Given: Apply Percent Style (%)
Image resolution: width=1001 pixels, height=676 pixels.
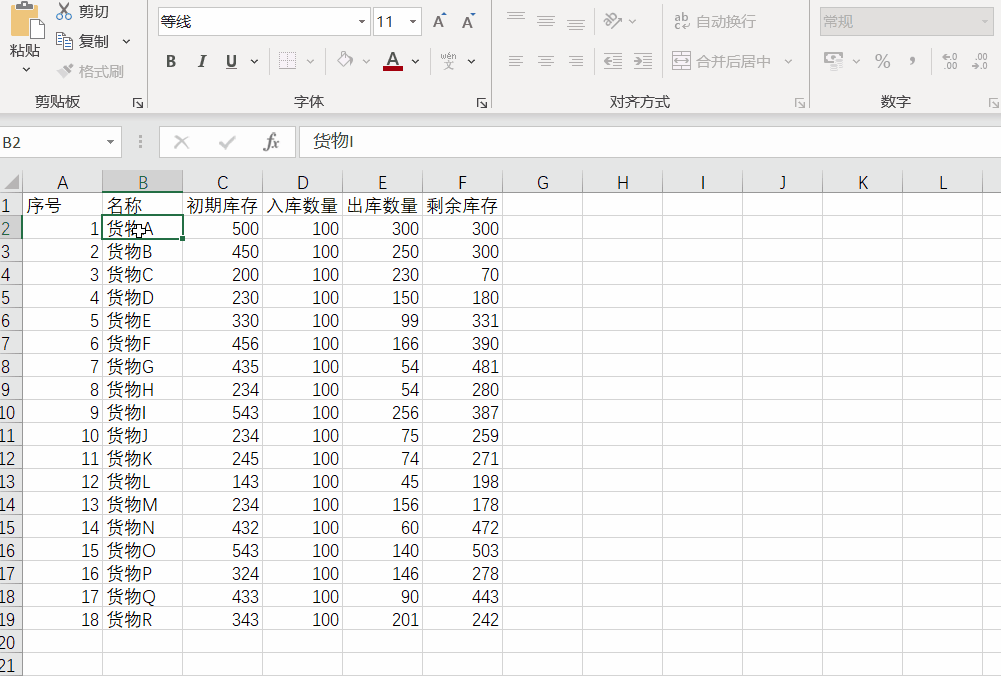Looking at the screenshot, I should (882, 61).
